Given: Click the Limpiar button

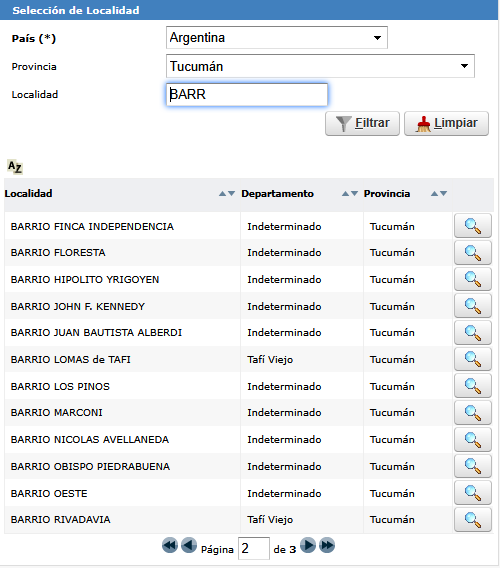Looking at the screenshot, I should (446, 124).
